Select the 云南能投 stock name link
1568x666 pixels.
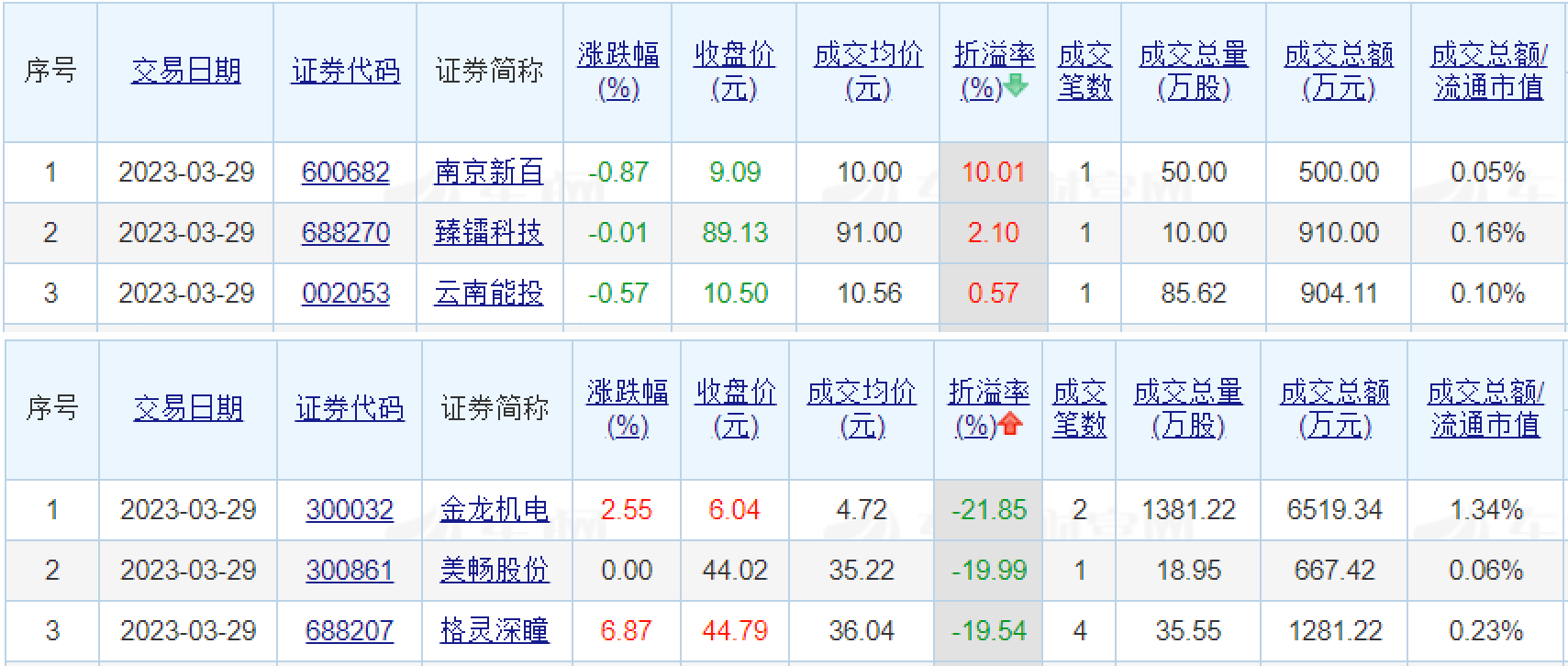(488, 294)
